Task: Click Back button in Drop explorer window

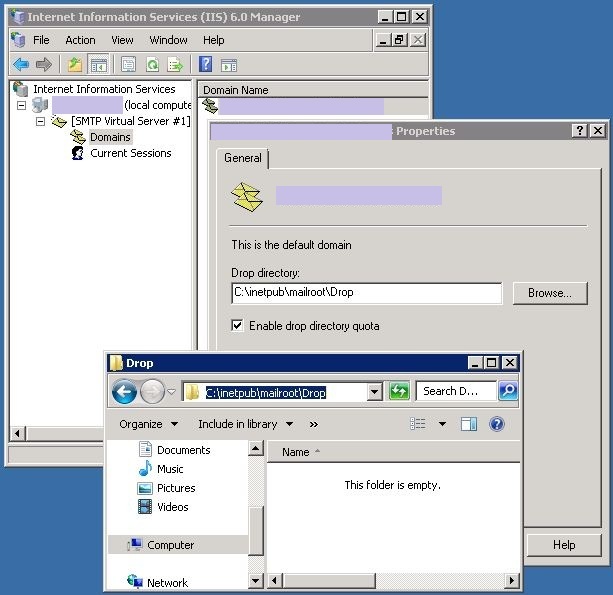Action: pos(124,391)
